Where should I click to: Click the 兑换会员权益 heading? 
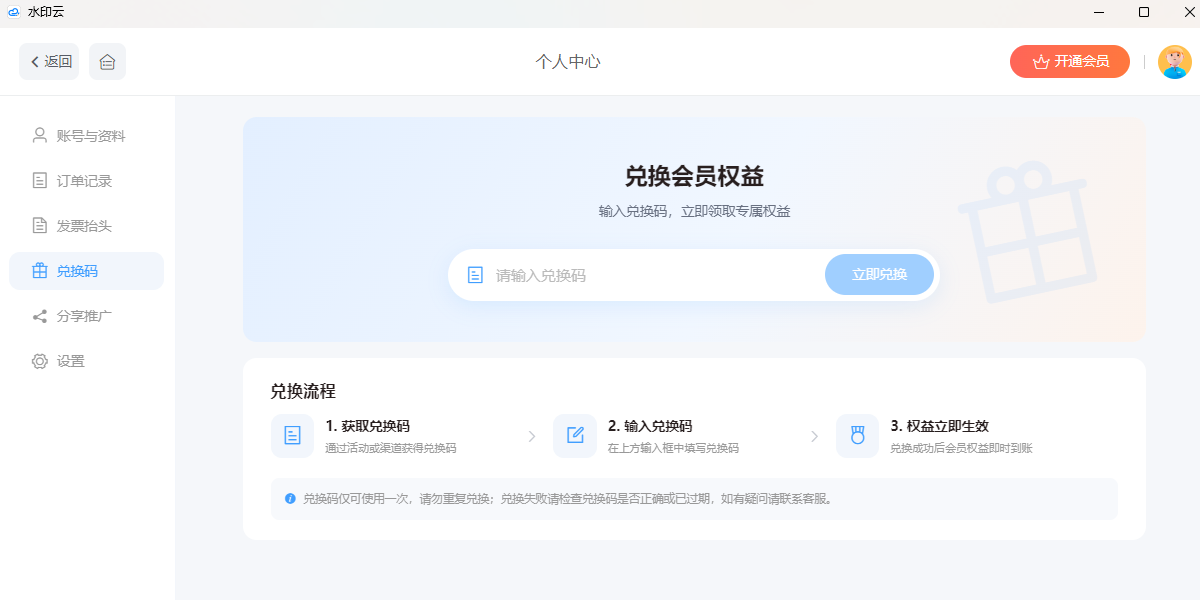click(x=694, y=177)
